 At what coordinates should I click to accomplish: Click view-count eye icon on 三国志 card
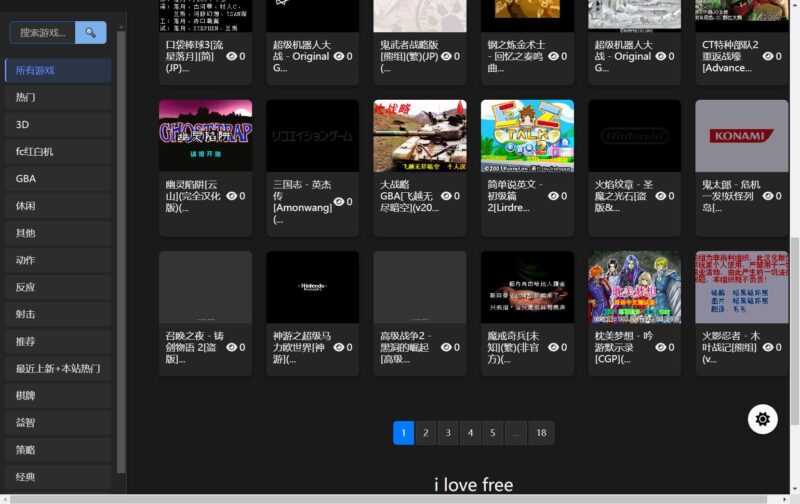339,201
